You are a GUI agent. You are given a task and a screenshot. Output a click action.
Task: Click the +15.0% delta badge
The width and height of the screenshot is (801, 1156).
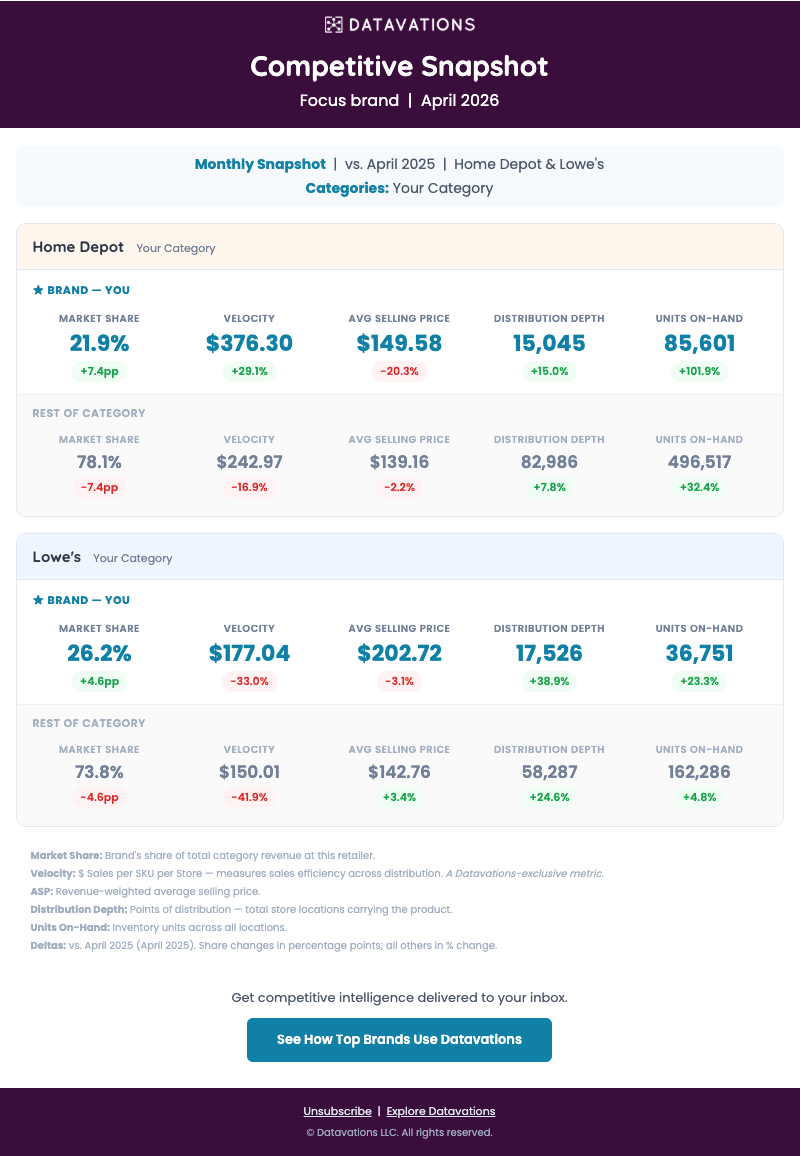coord(549,372)
